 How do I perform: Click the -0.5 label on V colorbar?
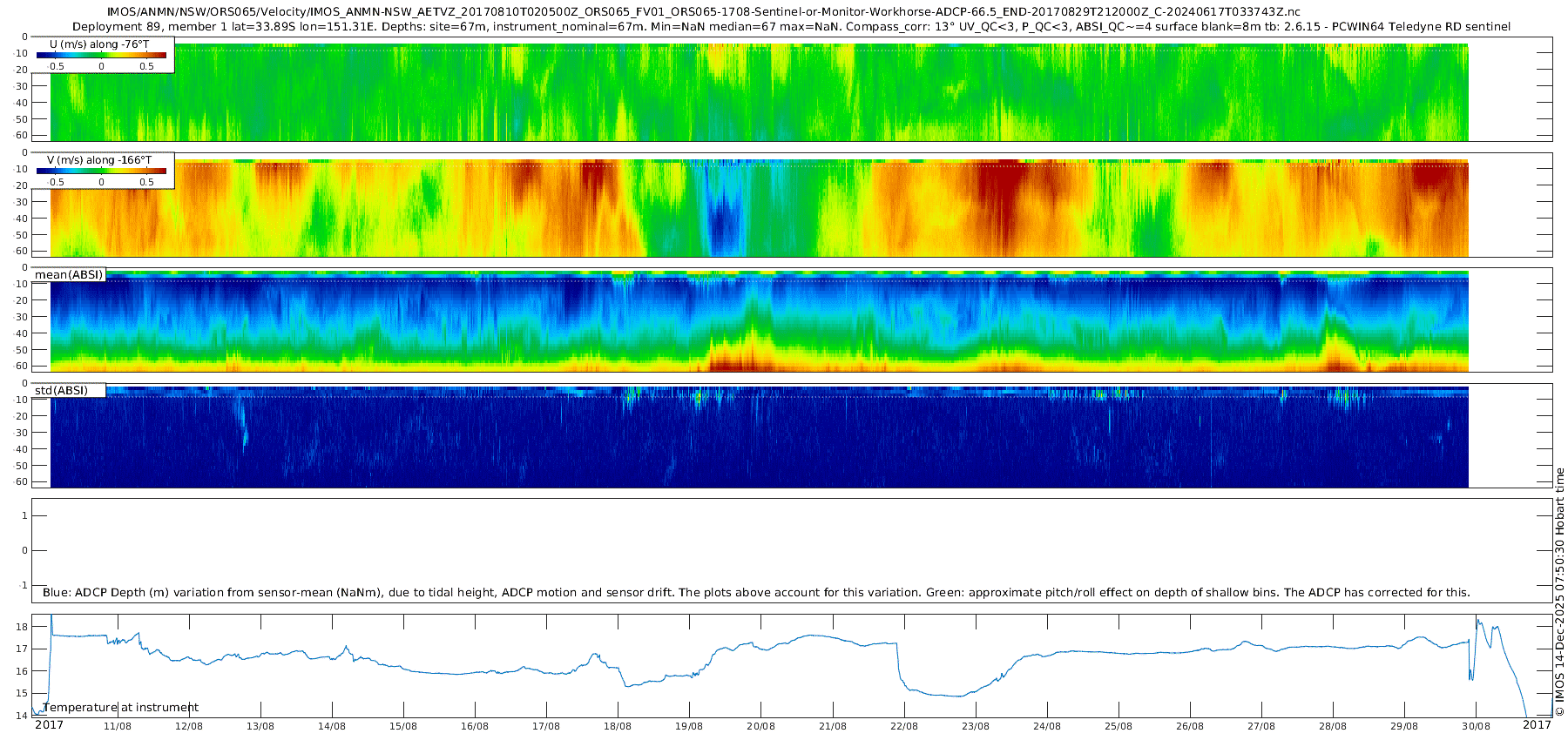55,182
